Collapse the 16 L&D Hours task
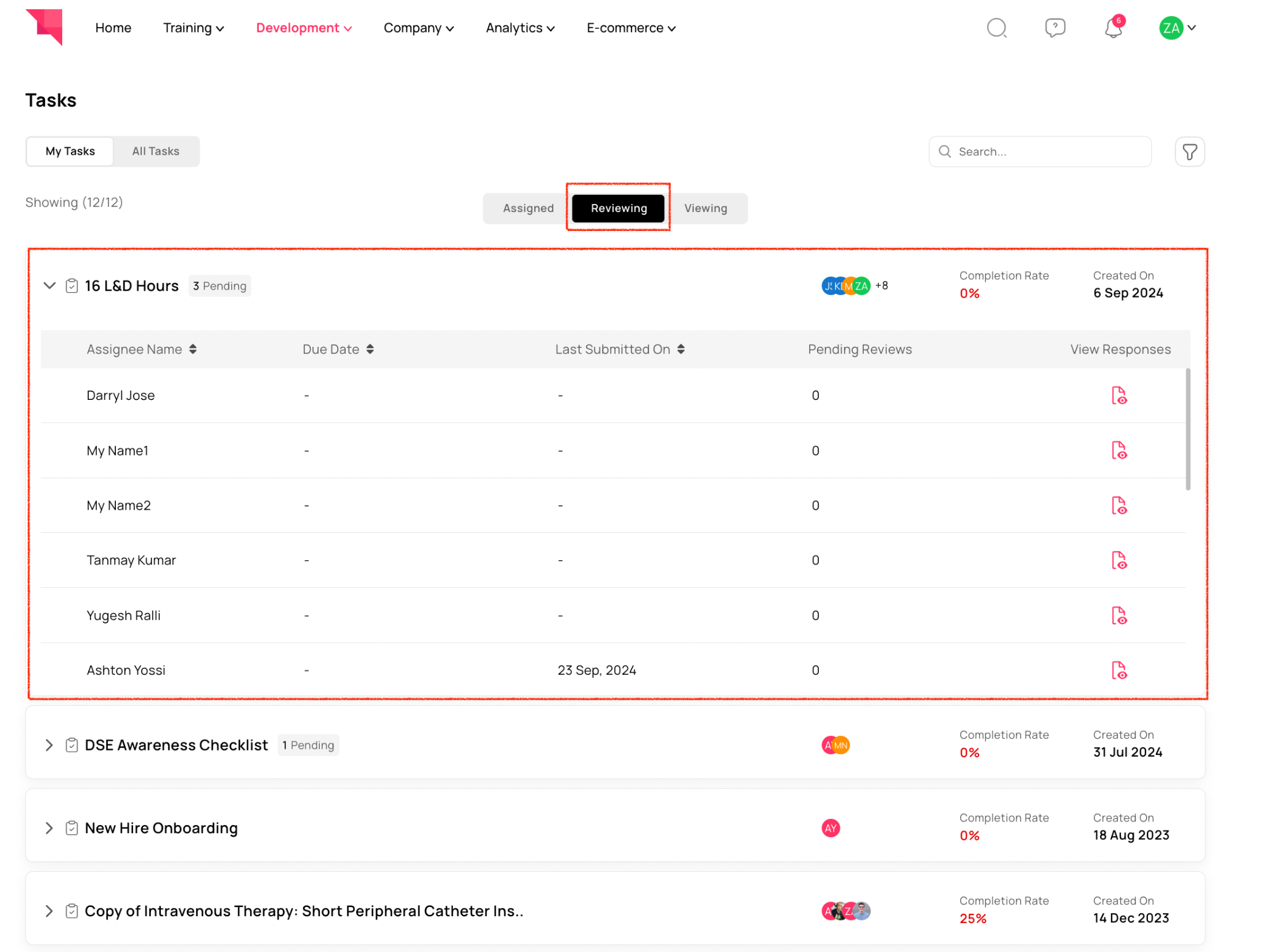The height and width of the screenshot is (952, 1262). (x=49, y=285)
